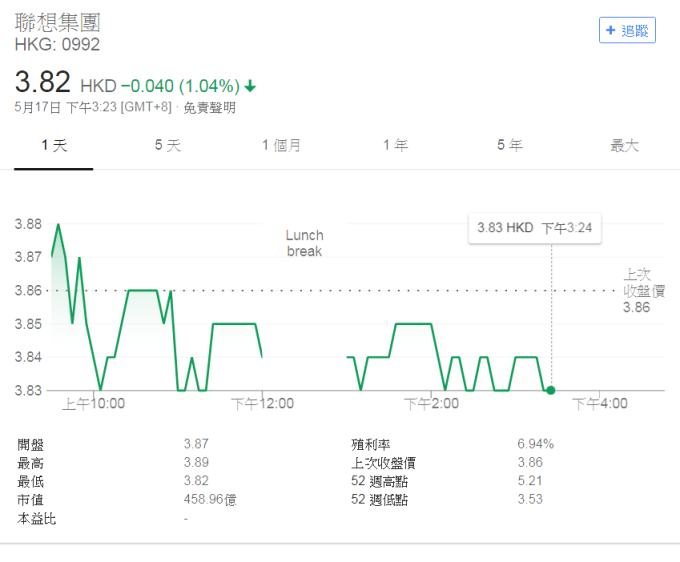Click the plus icon in the 追蹤 button
The image size is (680, 562).
611,30
